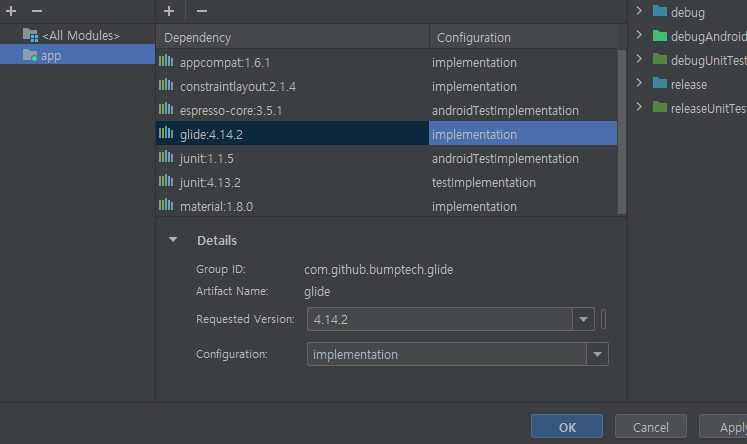Open the Configuration dropdown arrow
This screenshot has width=747, height=444.
click(597, 354)
